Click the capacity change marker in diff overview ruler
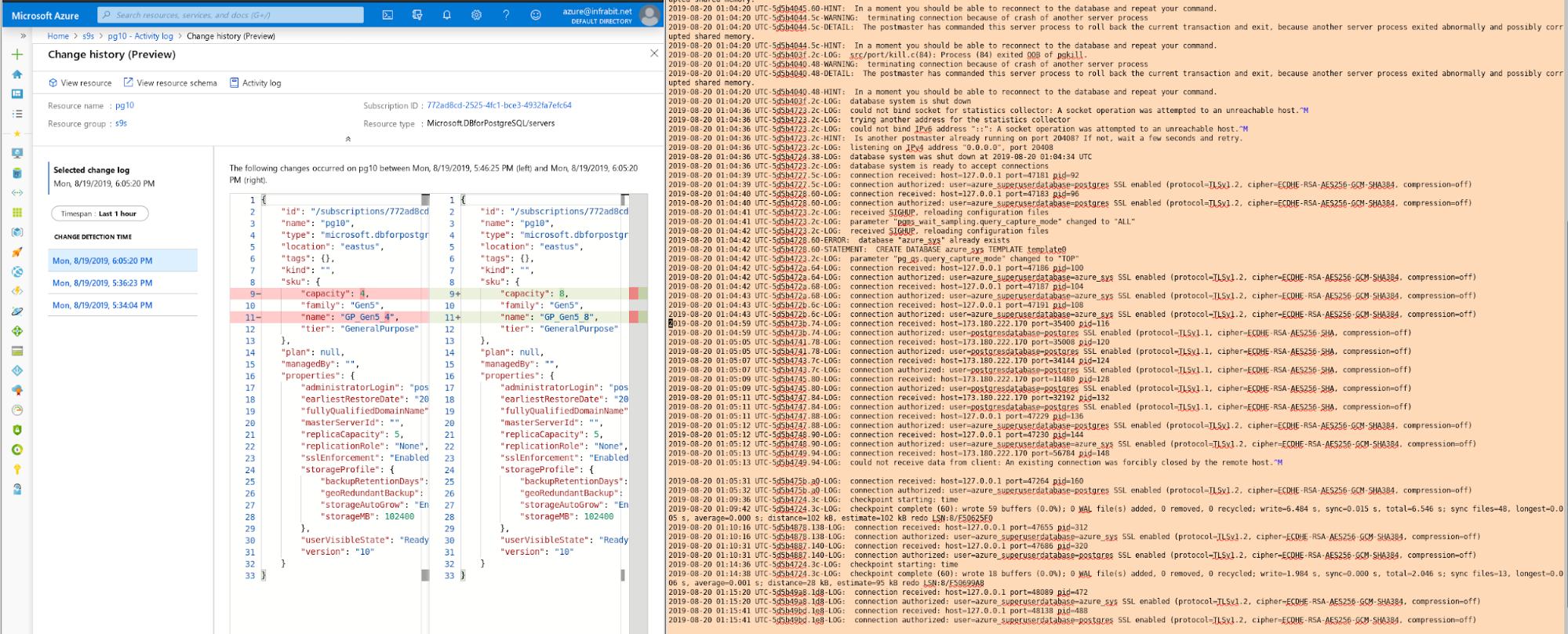Image resolution: width=1568 pixels, height=634 pixels. pos(638,293)
